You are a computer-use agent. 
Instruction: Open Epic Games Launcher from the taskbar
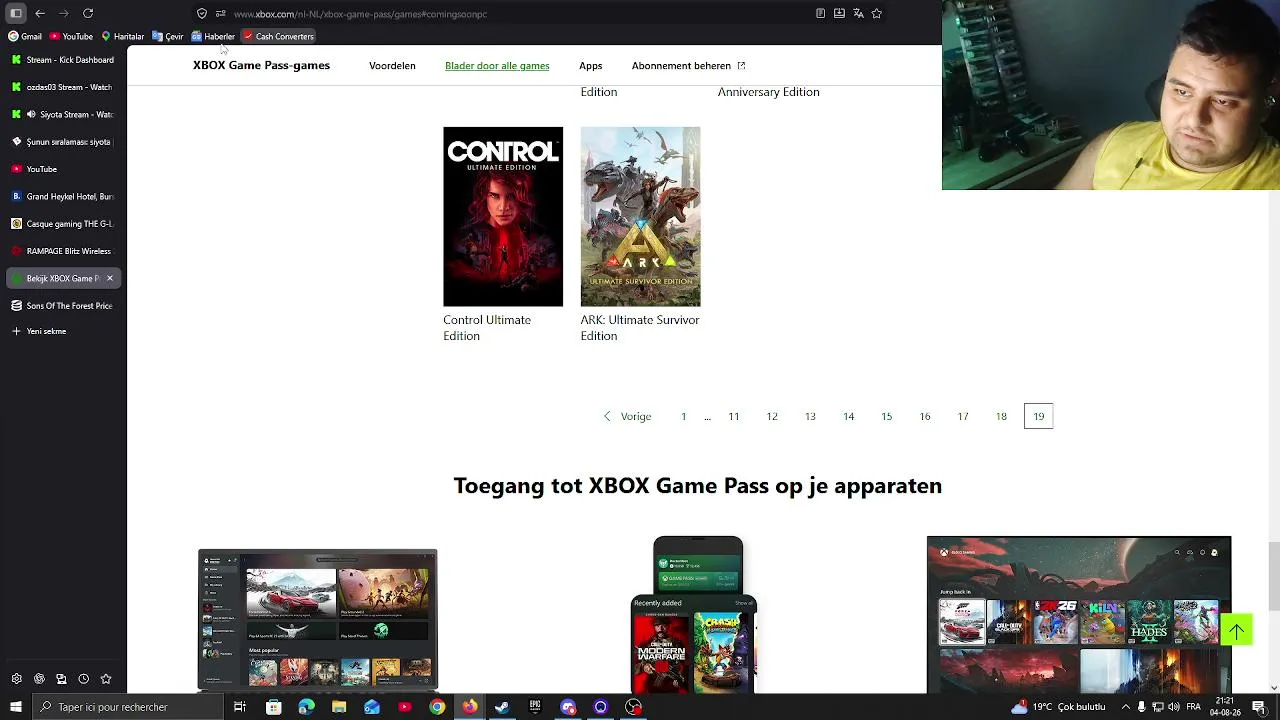pos(535,707)
